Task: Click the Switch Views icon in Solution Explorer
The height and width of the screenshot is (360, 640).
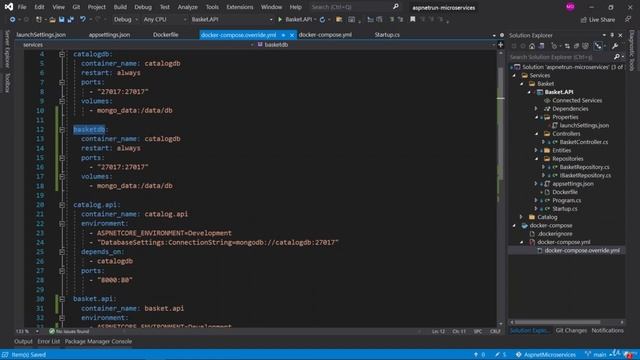Action: pyautogui.click(x=541, y=46)
